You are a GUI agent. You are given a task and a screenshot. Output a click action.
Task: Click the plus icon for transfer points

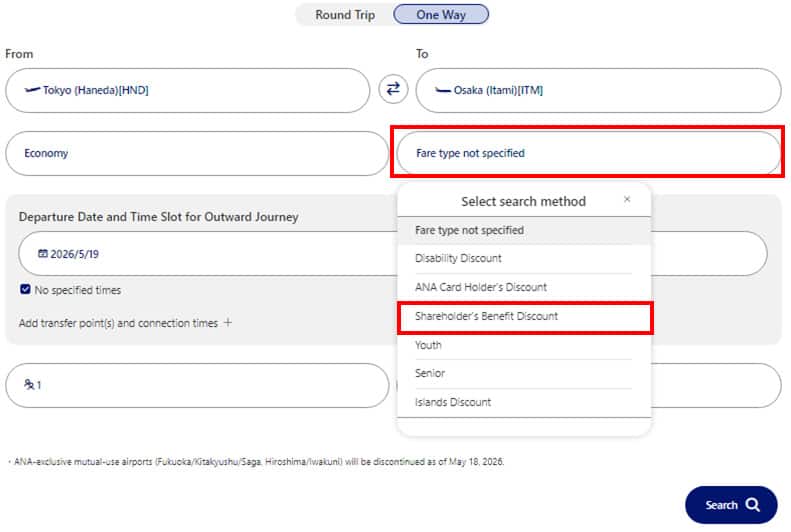pyautogui.click(x=228, y=323)
